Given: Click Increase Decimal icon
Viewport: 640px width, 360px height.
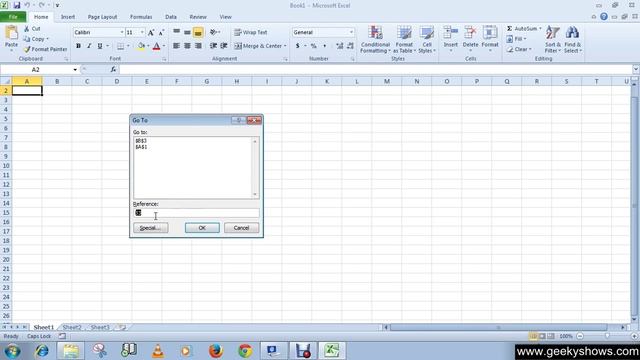Looking at the screenshot, I should coord(340,46).
